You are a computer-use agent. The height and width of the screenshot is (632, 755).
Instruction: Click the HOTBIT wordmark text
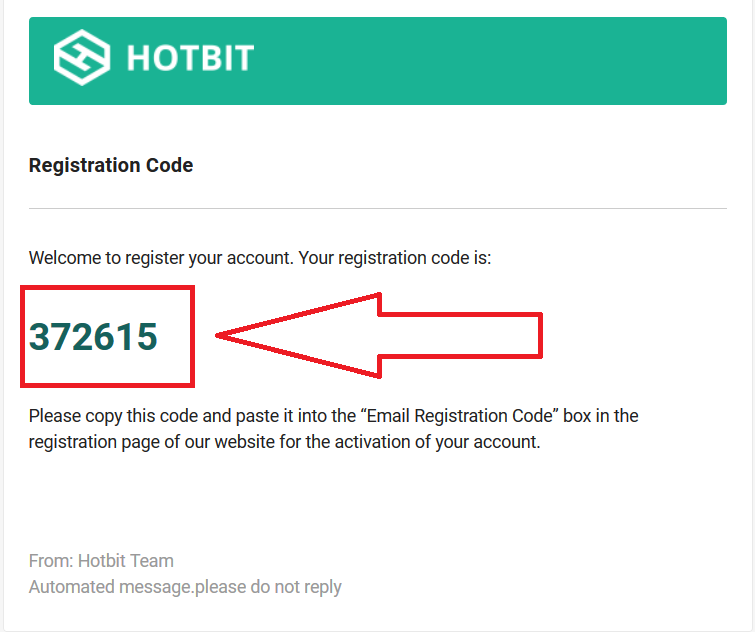(x=190, y=58)
